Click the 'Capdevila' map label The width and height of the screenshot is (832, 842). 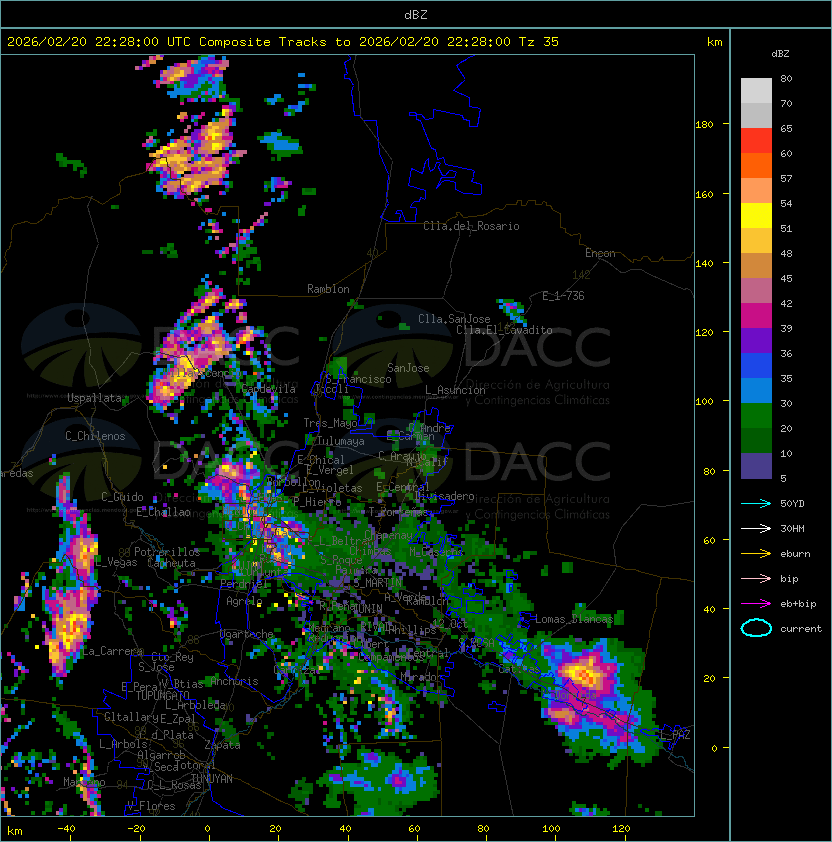(269, 389)
